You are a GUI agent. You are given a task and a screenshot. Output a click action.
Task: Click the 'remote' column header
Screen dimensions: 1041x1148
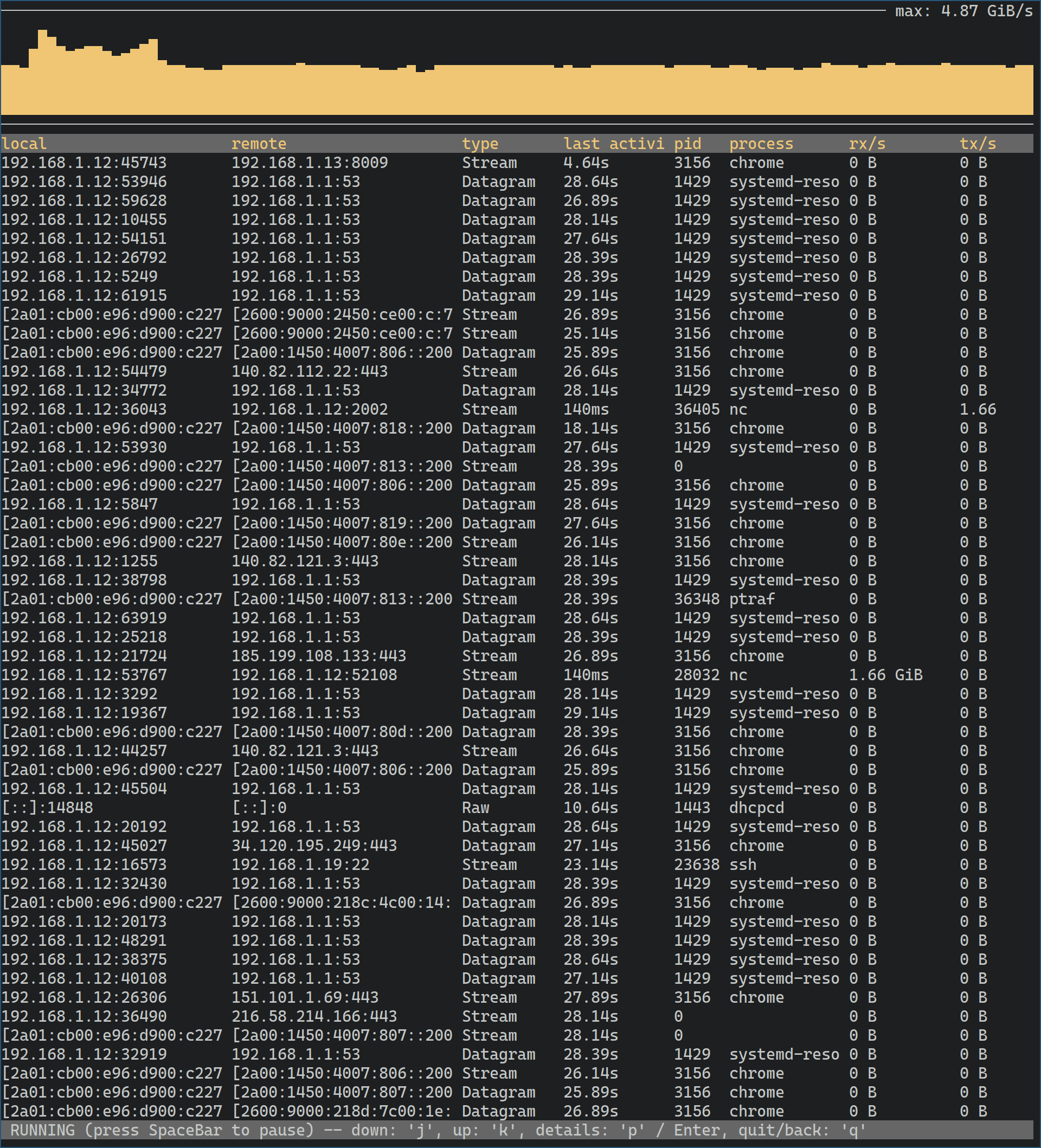[259, 144]
